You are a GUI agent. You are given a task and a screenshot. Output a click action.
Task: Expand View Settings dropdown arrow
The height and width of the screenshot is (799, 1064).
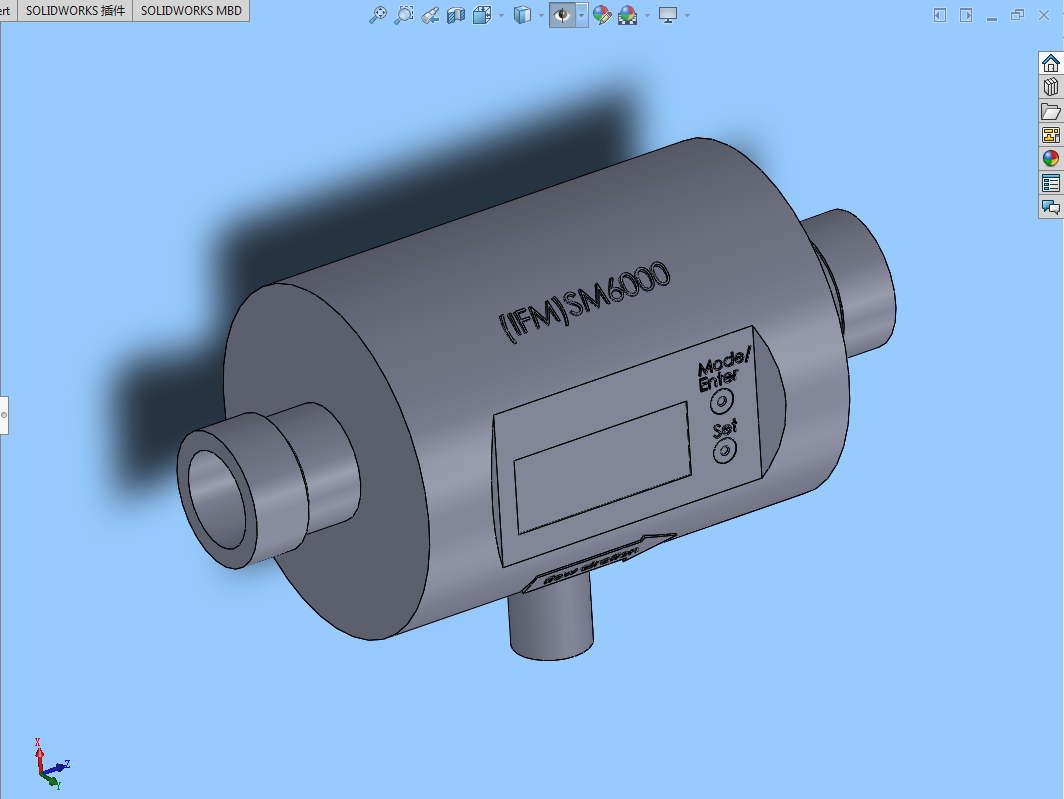[687, 15]
